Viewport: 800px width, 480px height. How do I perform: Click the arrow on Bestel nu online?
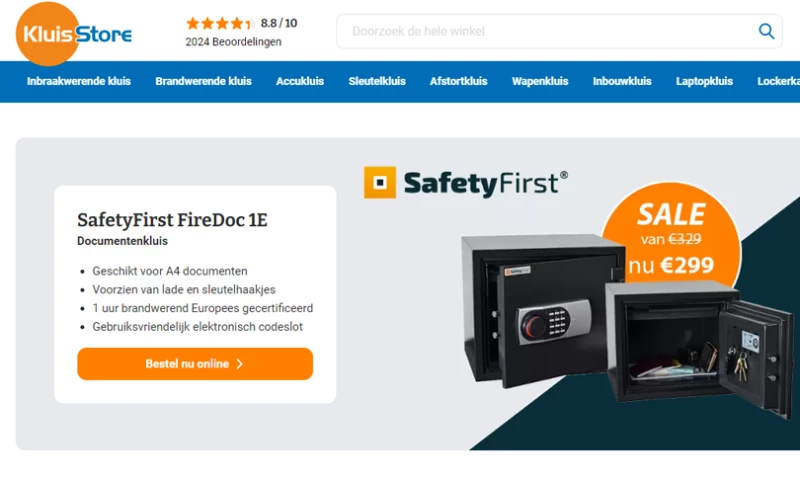[239, 364]
